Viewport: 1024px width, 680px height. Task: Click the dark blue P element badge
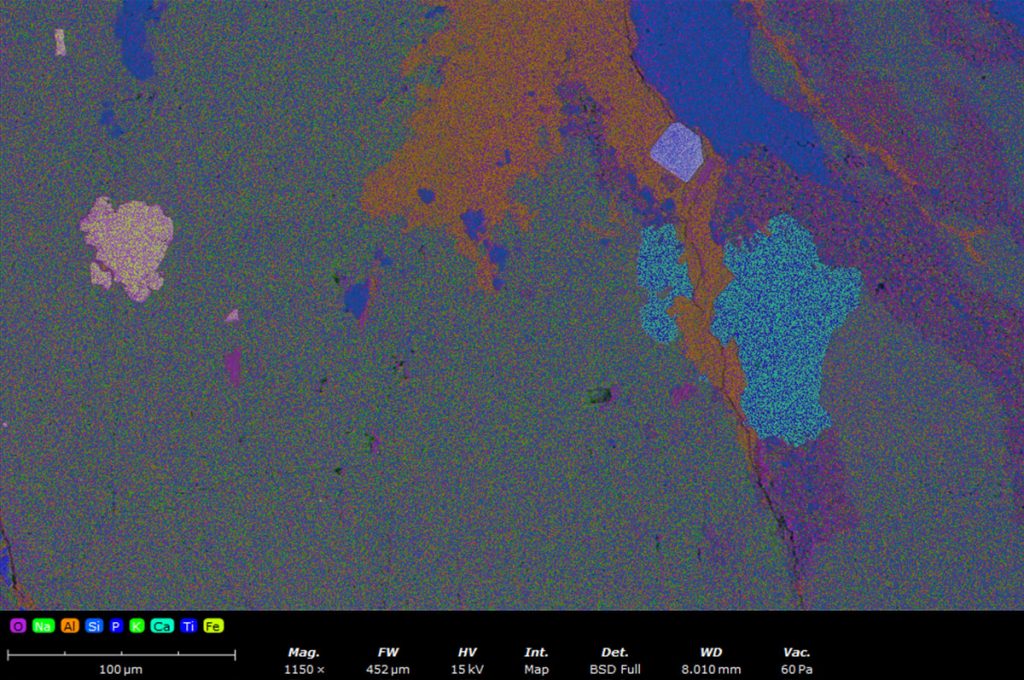116,626
